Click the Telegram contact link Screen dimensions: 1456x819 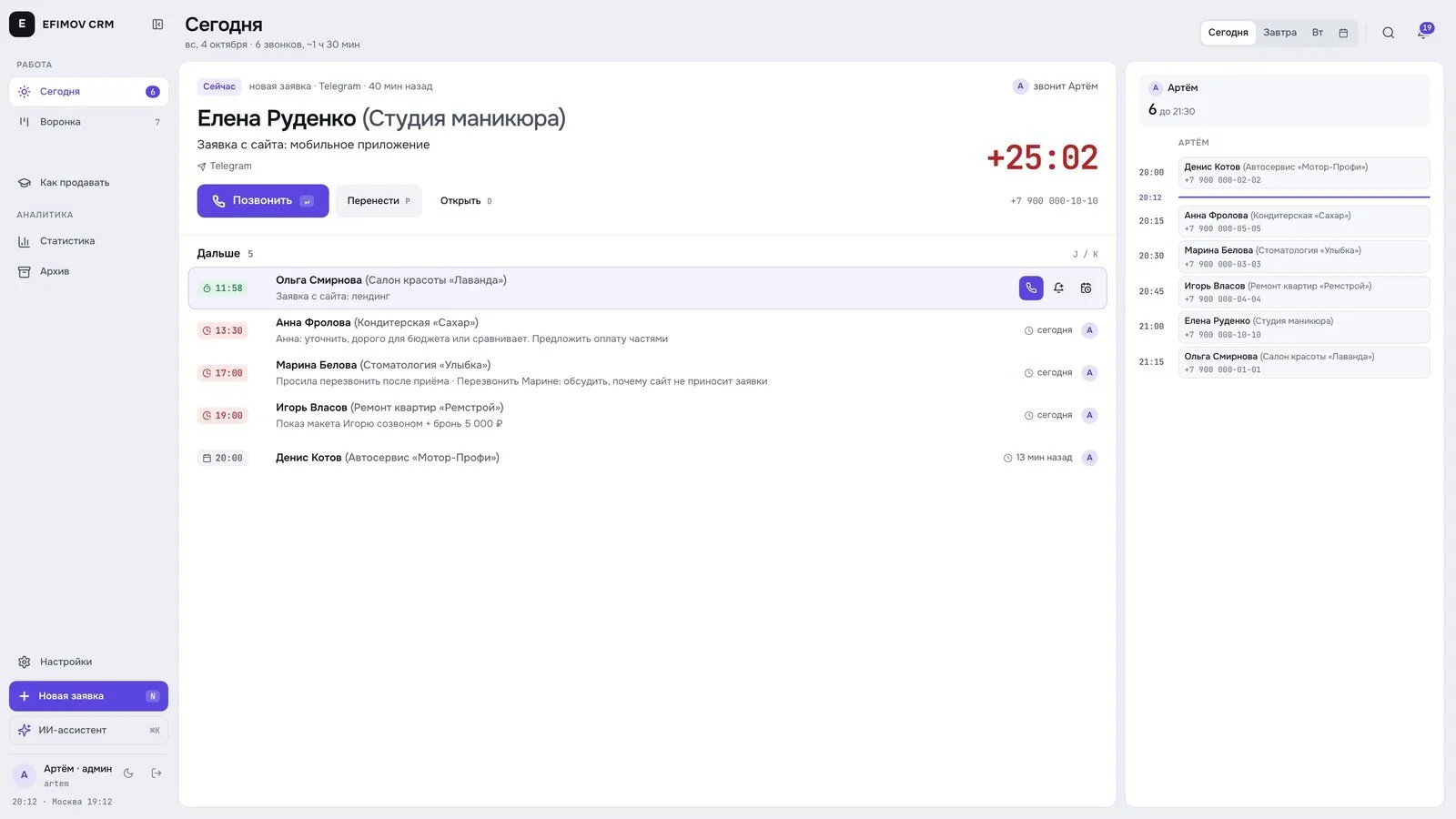[x=225, y=167]
